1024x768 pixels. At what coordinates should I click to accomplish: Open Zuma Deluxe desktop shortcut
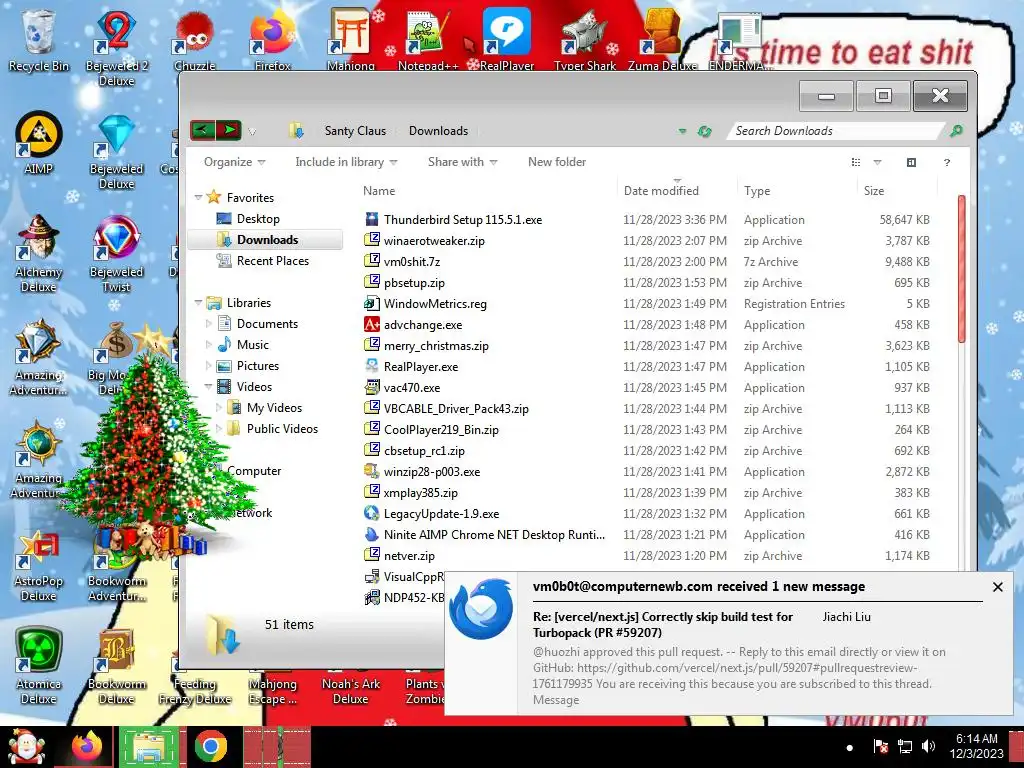tap(662, 39)
